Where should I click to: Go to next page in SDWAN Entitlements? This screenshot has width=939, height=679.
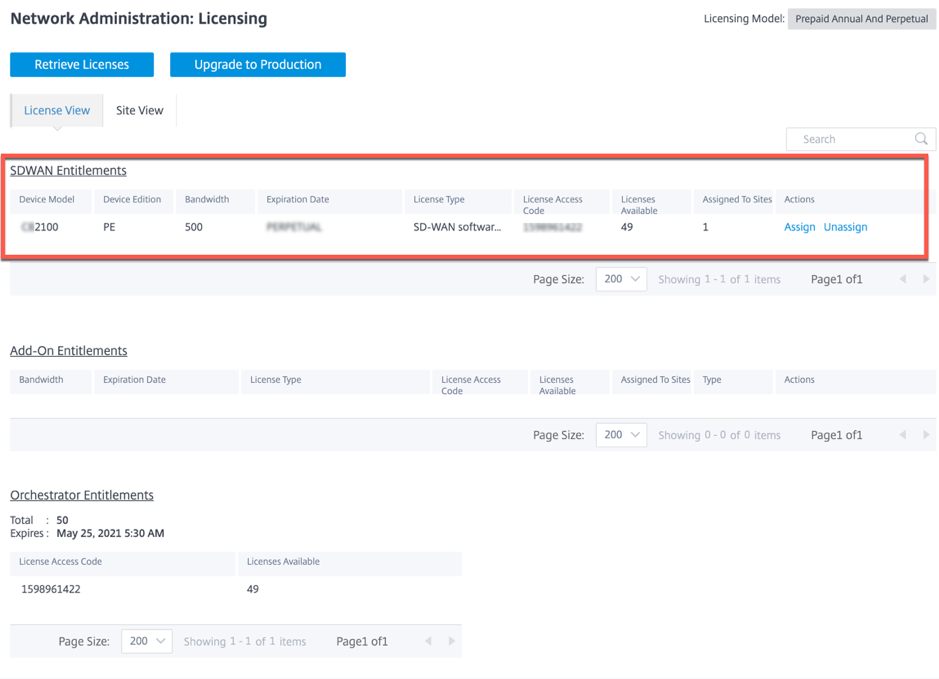coord(926,279)
